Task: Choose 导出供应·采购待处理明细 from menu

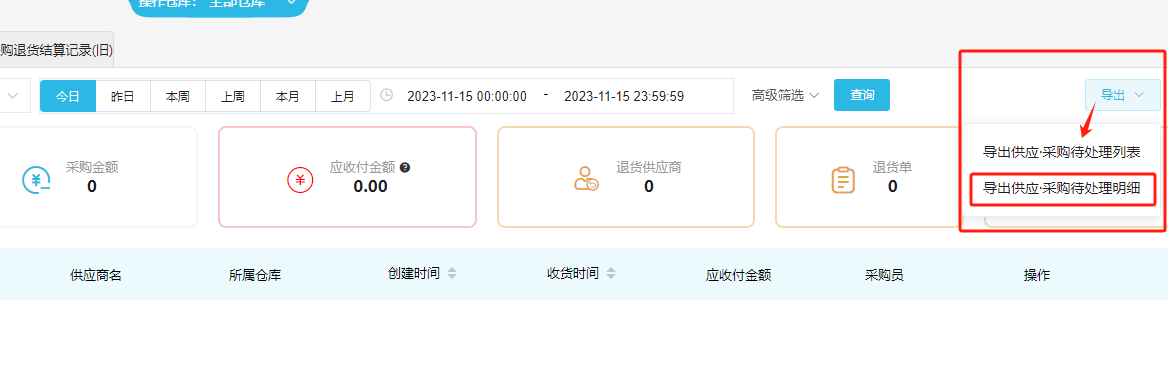Action: [x=1061, y=188]
